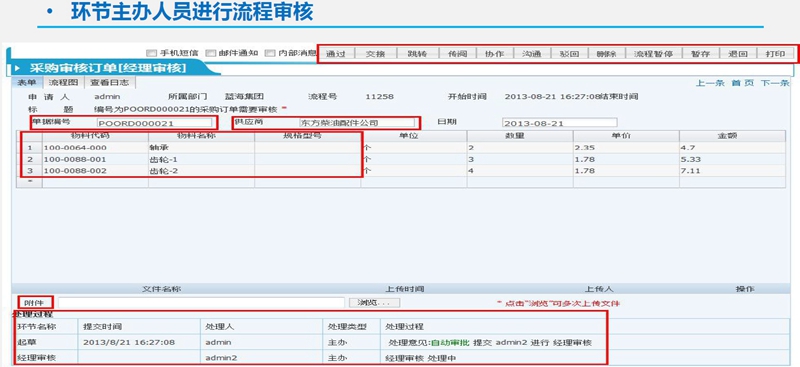
Task: Go to 下一条 next record link
Action: (x=775, y=83)
